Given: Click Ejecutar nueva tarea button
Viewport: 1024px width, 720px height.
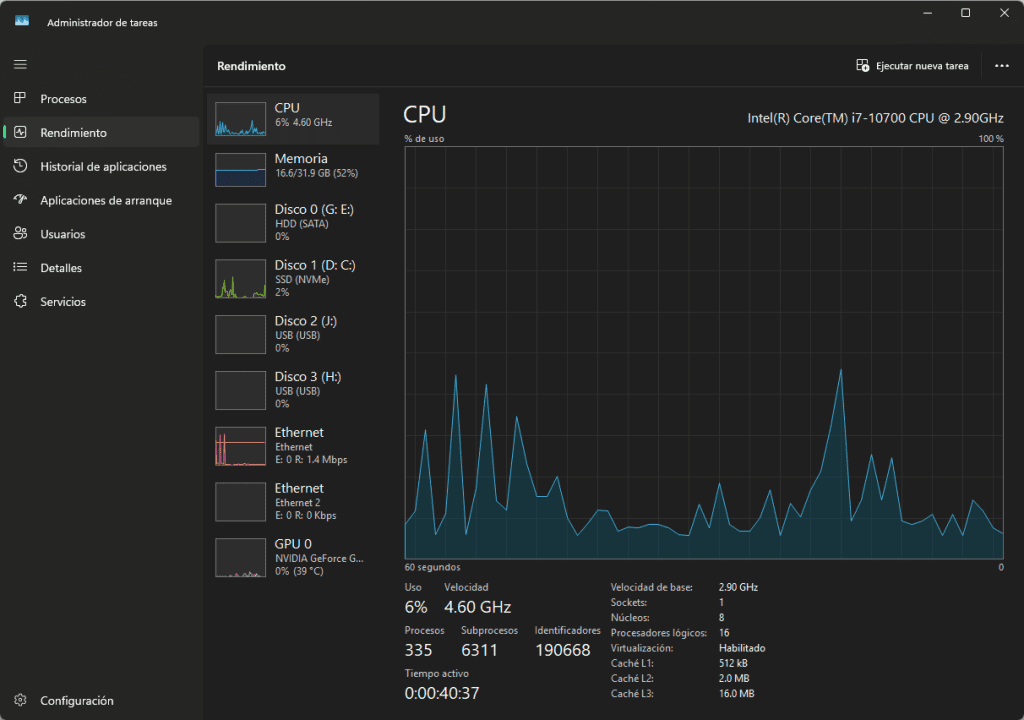Looking at the screenshot, I should pyautogui.click(x=912, y=66).
